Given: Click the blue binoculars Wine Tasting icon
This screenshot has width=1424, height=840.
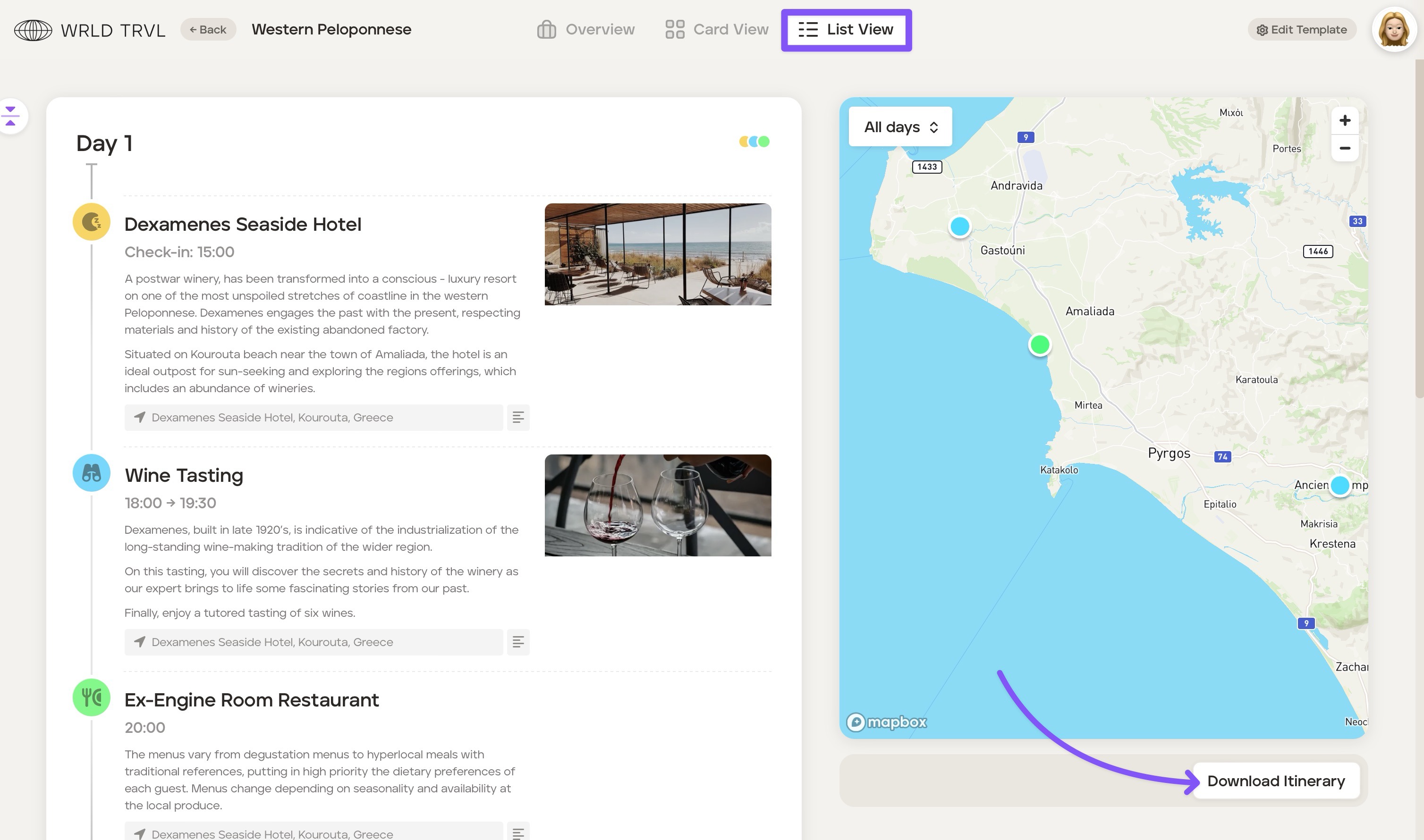Looking at the screenshot, I should click(91, 473).
